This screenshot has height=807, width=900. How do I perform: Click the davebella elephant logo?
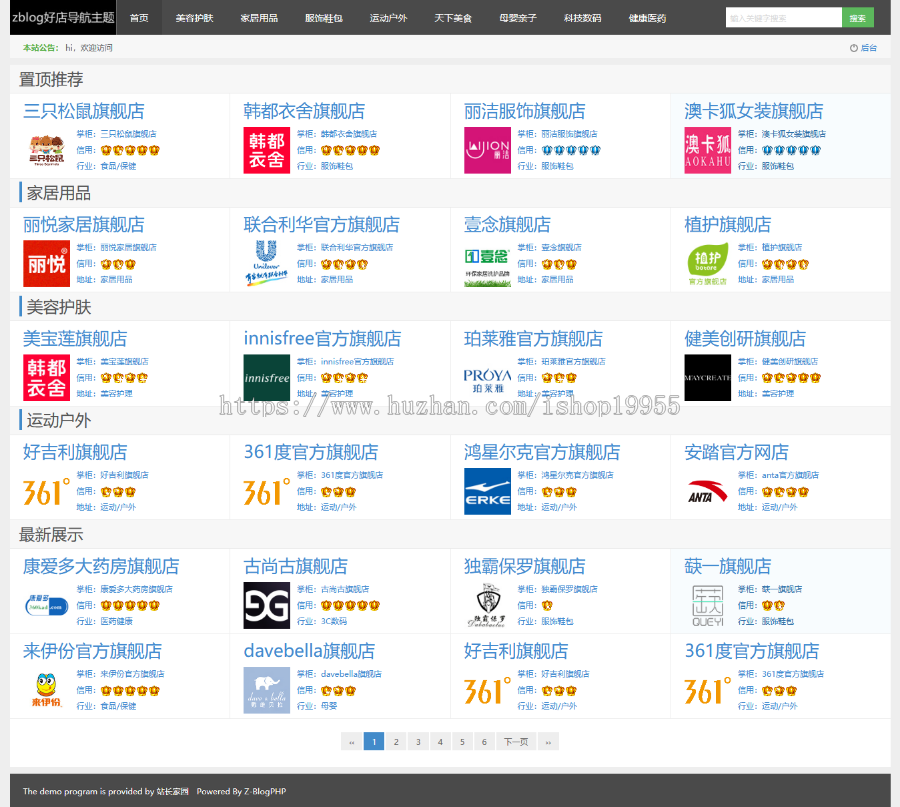click(x=266, y=690)
